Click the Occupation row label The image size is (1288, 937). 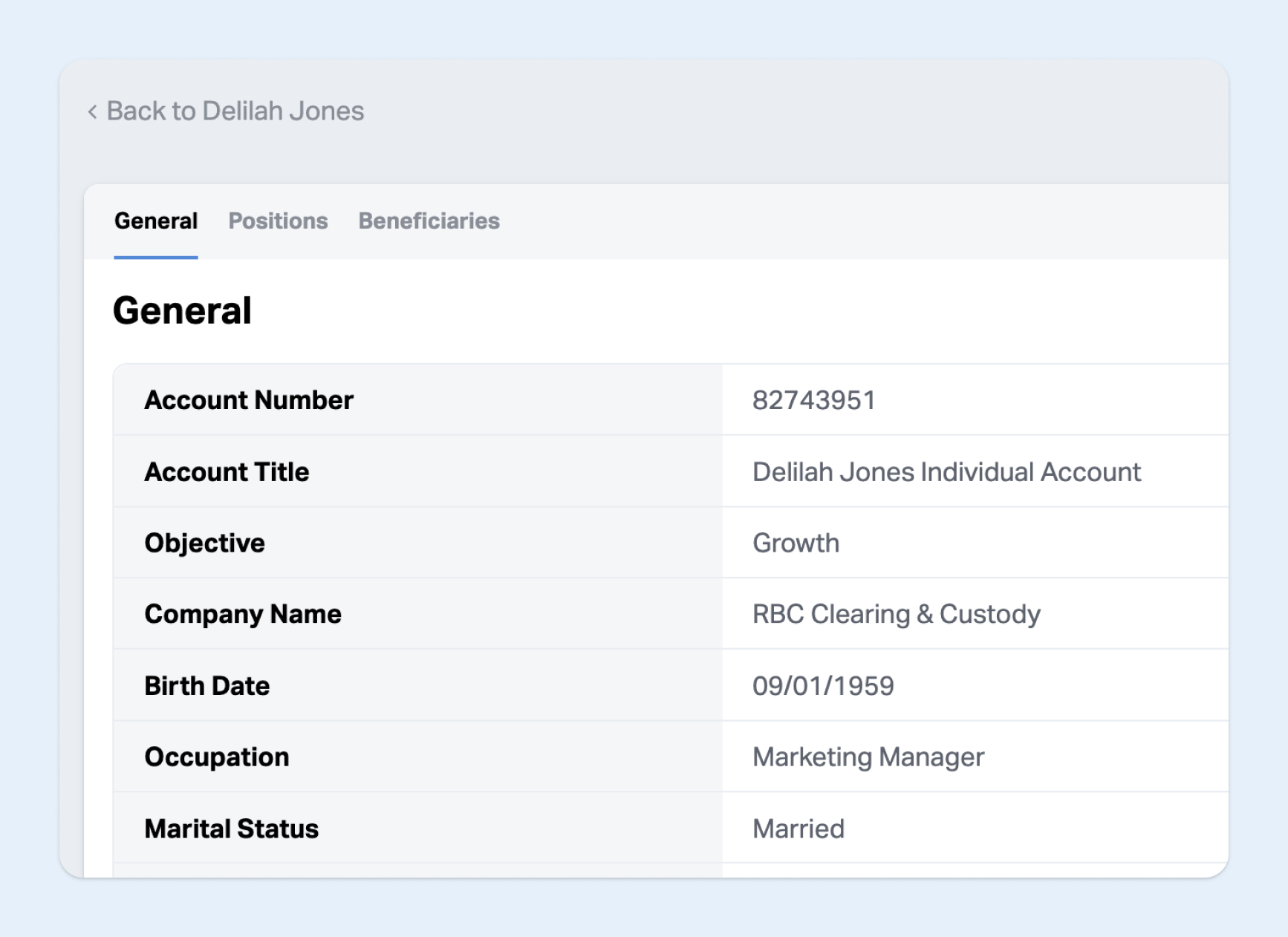pos(217,757)
